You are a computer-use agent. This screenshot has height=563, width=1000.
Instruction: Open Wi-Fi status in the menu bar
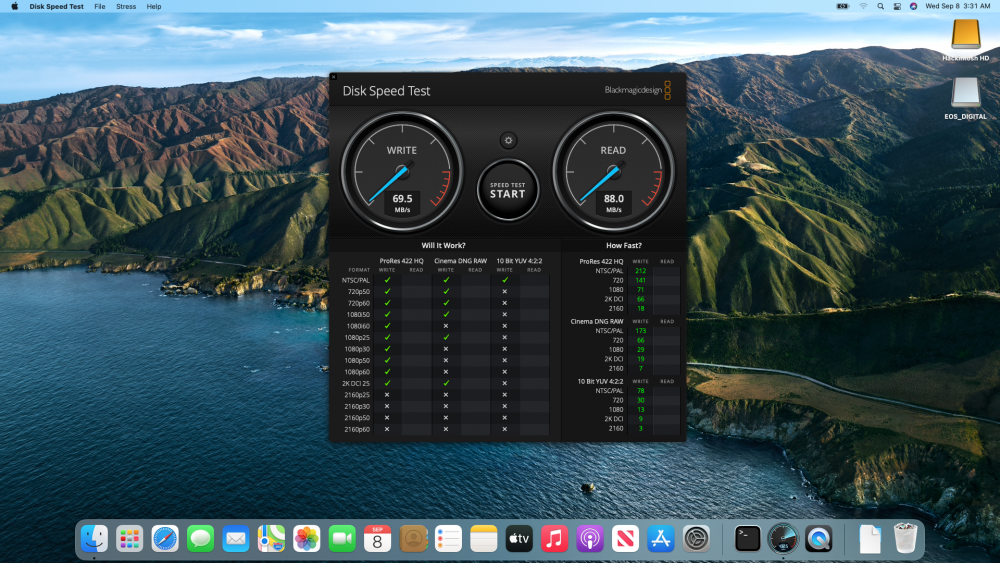863,6
